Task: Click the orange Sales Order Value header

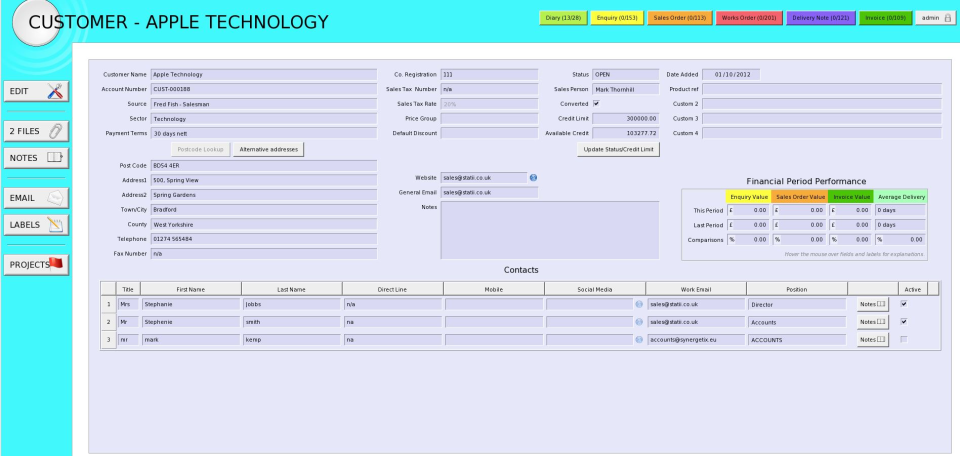Action: 800,196
